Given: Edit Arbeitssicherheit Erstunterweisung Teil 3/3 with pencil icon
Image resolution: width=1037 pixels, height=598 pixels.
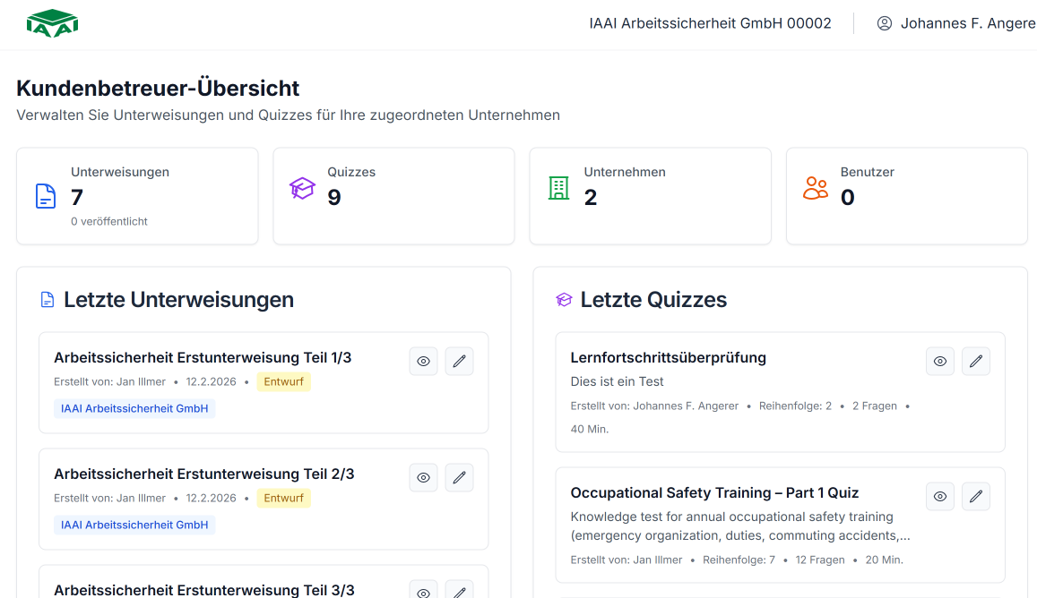Looking at the screenshot, I should pos(459,590).
